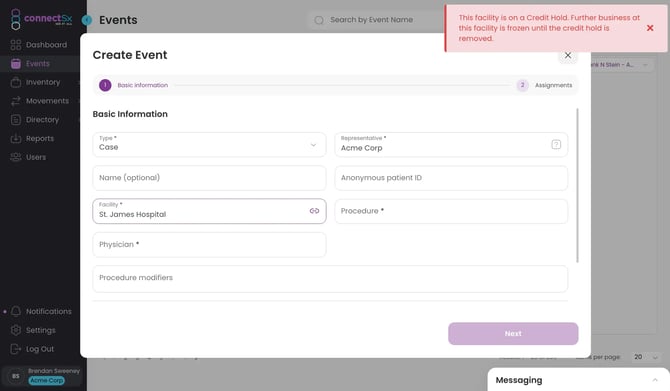Image resolution: width=670 pixels, height=391 pixels.
Task: Click the link icon in the Facility field
Action: click(314, 211)
